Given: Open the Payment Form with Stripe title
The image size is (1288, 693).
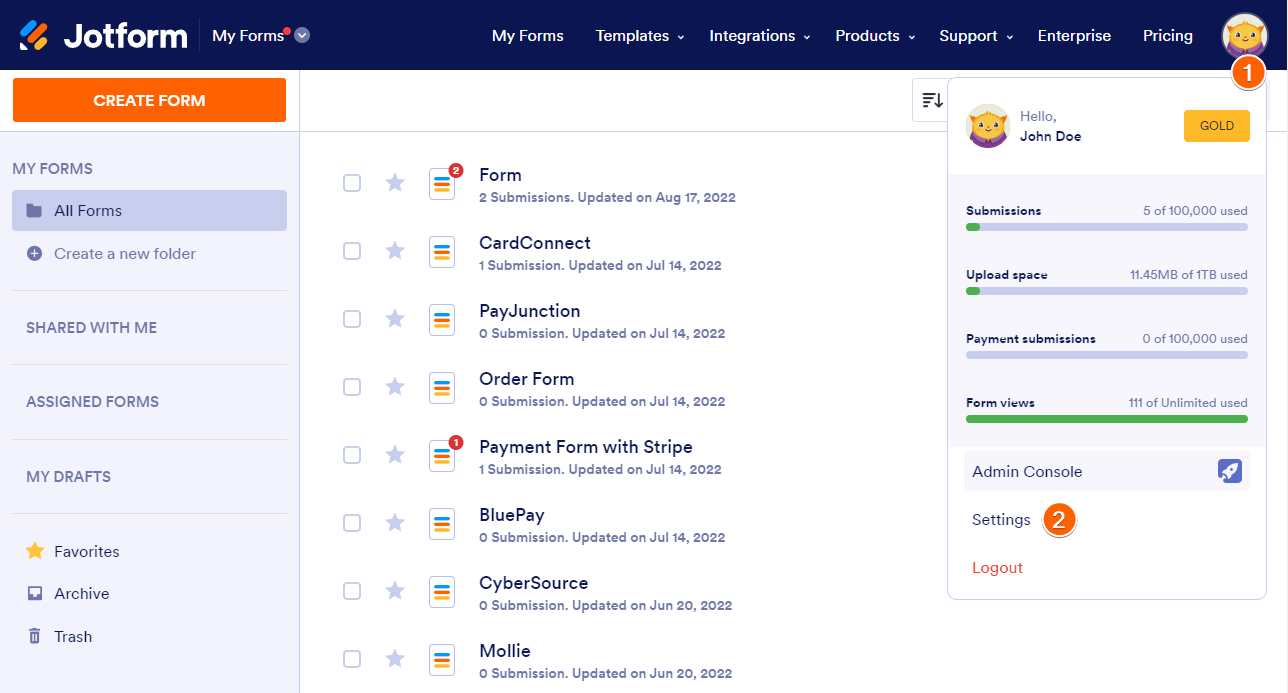Looking at the screenshot, I should click(x=586, y=447).
